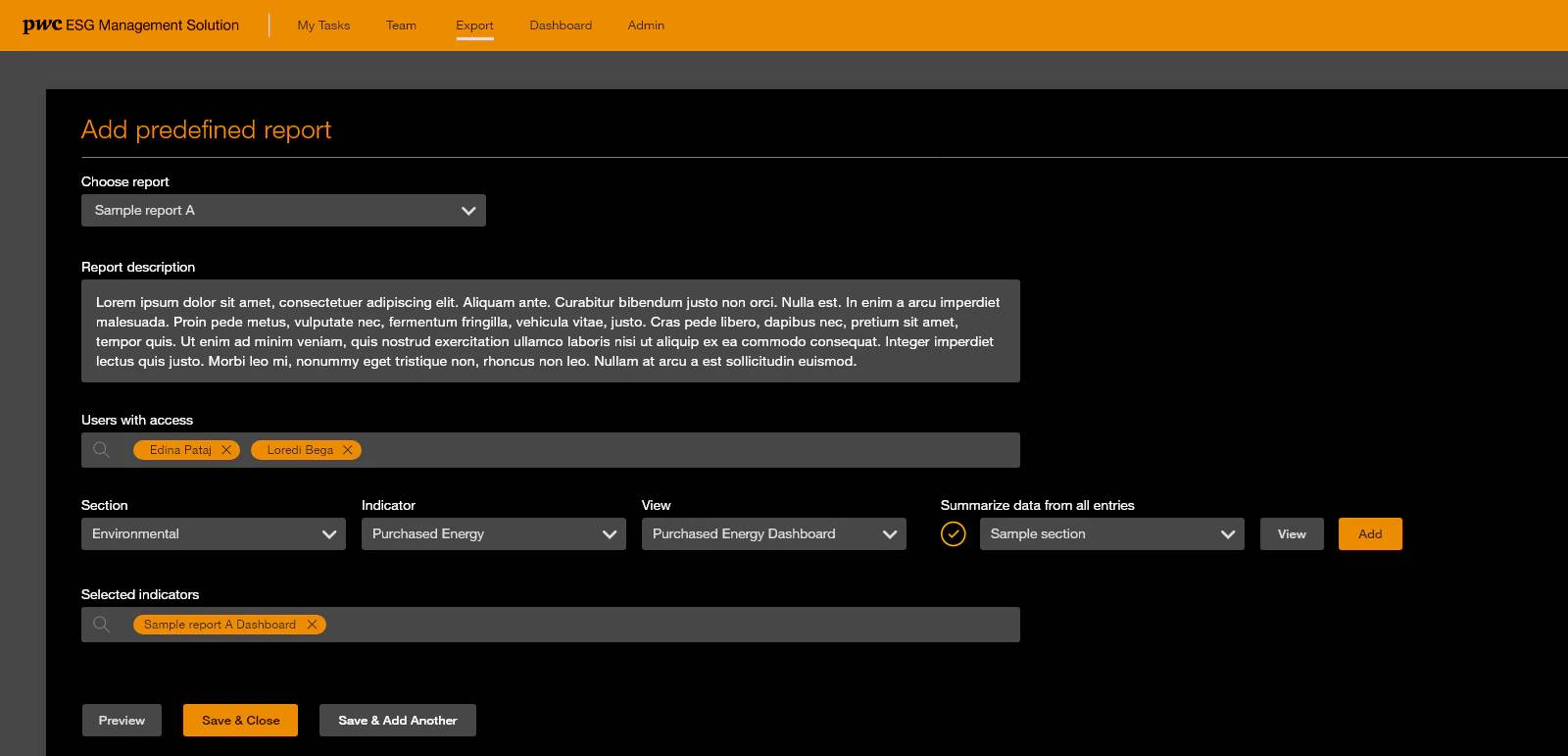Click search icon in Users with access
The image size is (1568, 756).
101,450
